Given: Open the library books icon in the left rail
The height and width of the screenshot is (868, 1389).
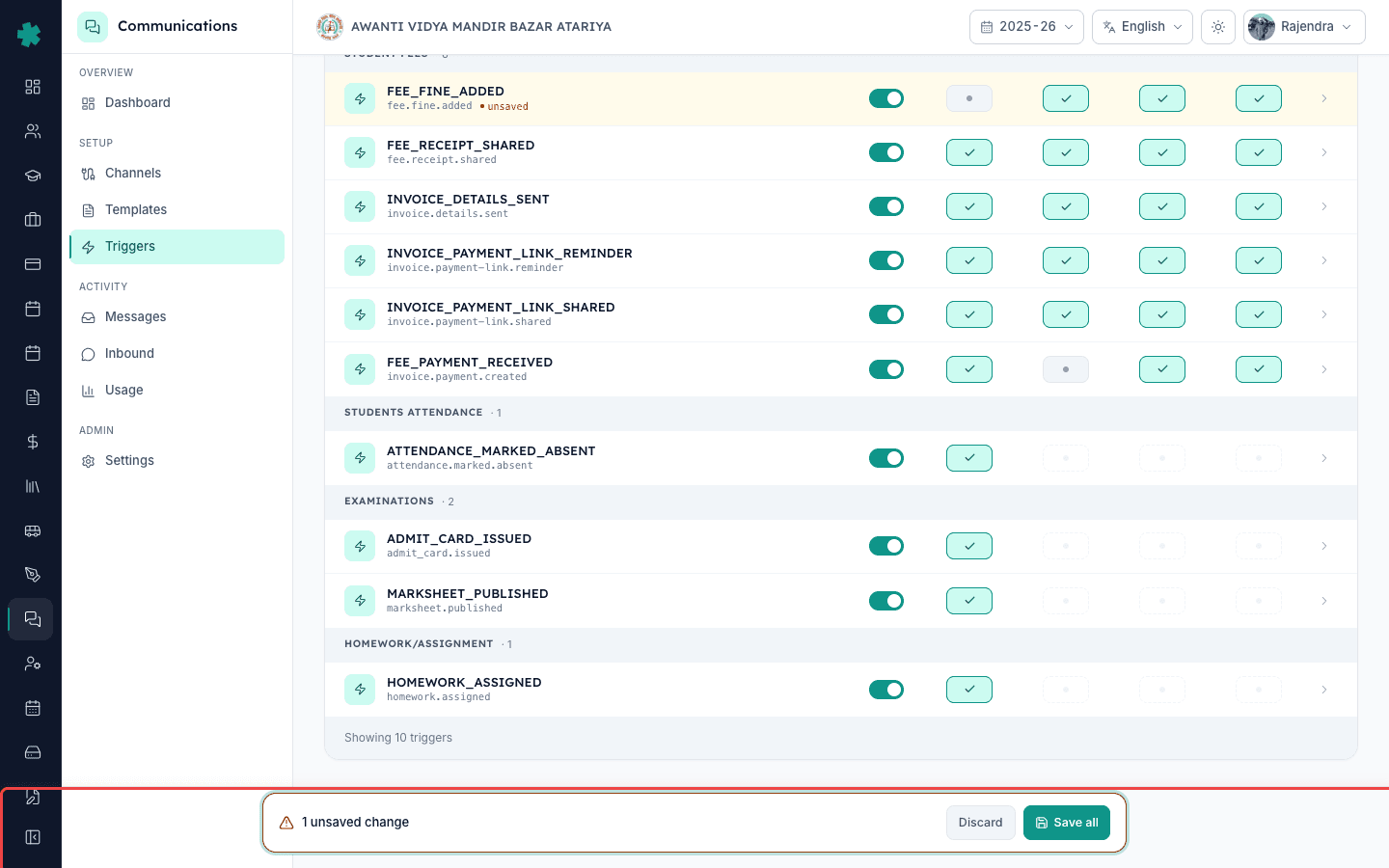Looking at the screenshot, I should [33, 486].
